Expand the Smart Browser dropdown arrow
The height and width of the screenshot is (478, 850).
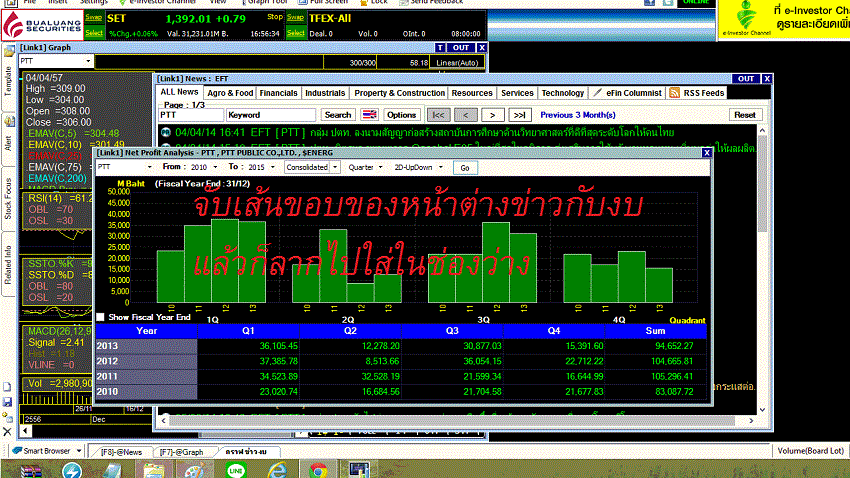coord(79,451)
